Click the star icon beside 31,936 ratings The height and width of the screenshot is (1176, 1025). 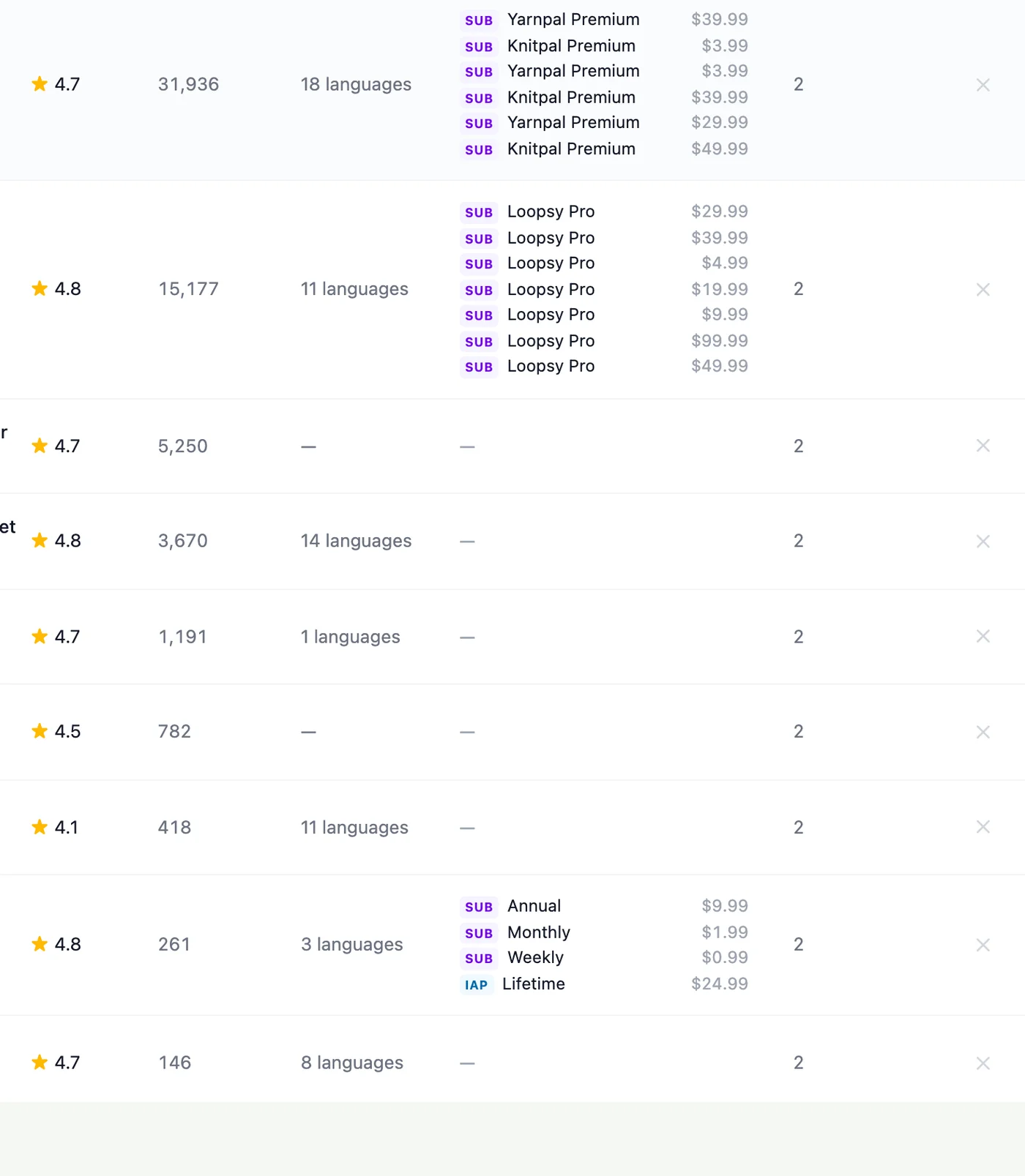[x=40, y=84]
